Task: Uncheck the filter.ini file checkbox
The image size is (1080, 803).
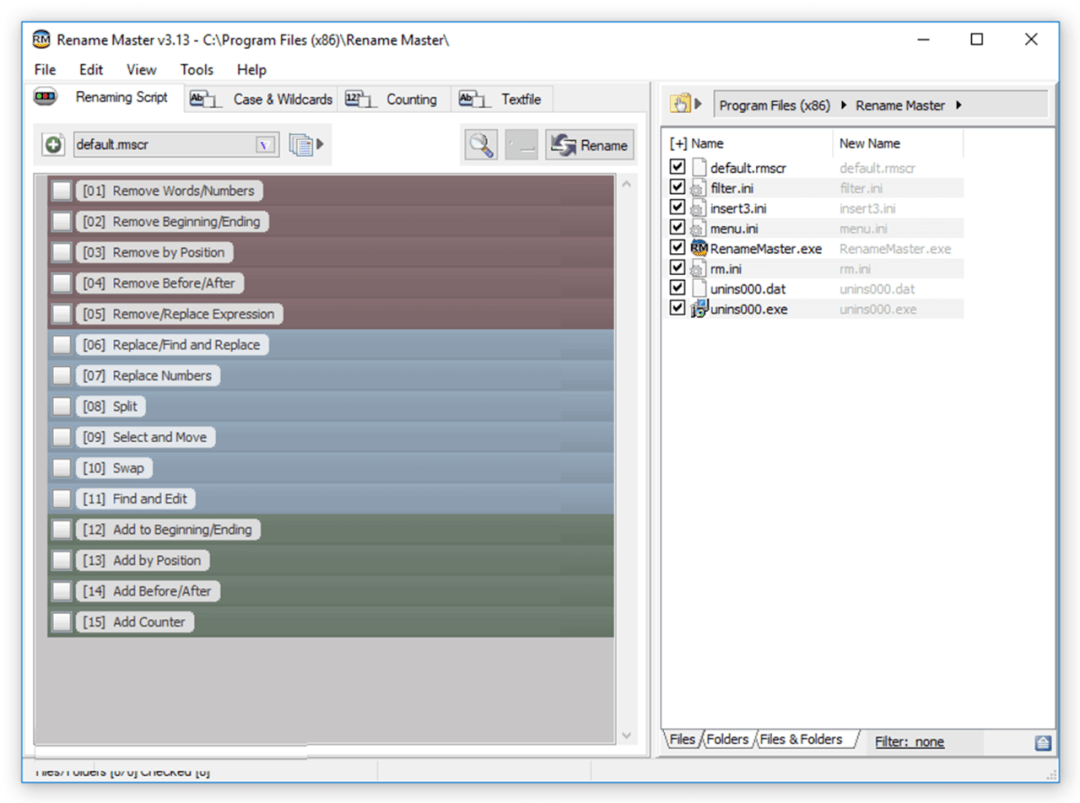Action: [677, 188]
